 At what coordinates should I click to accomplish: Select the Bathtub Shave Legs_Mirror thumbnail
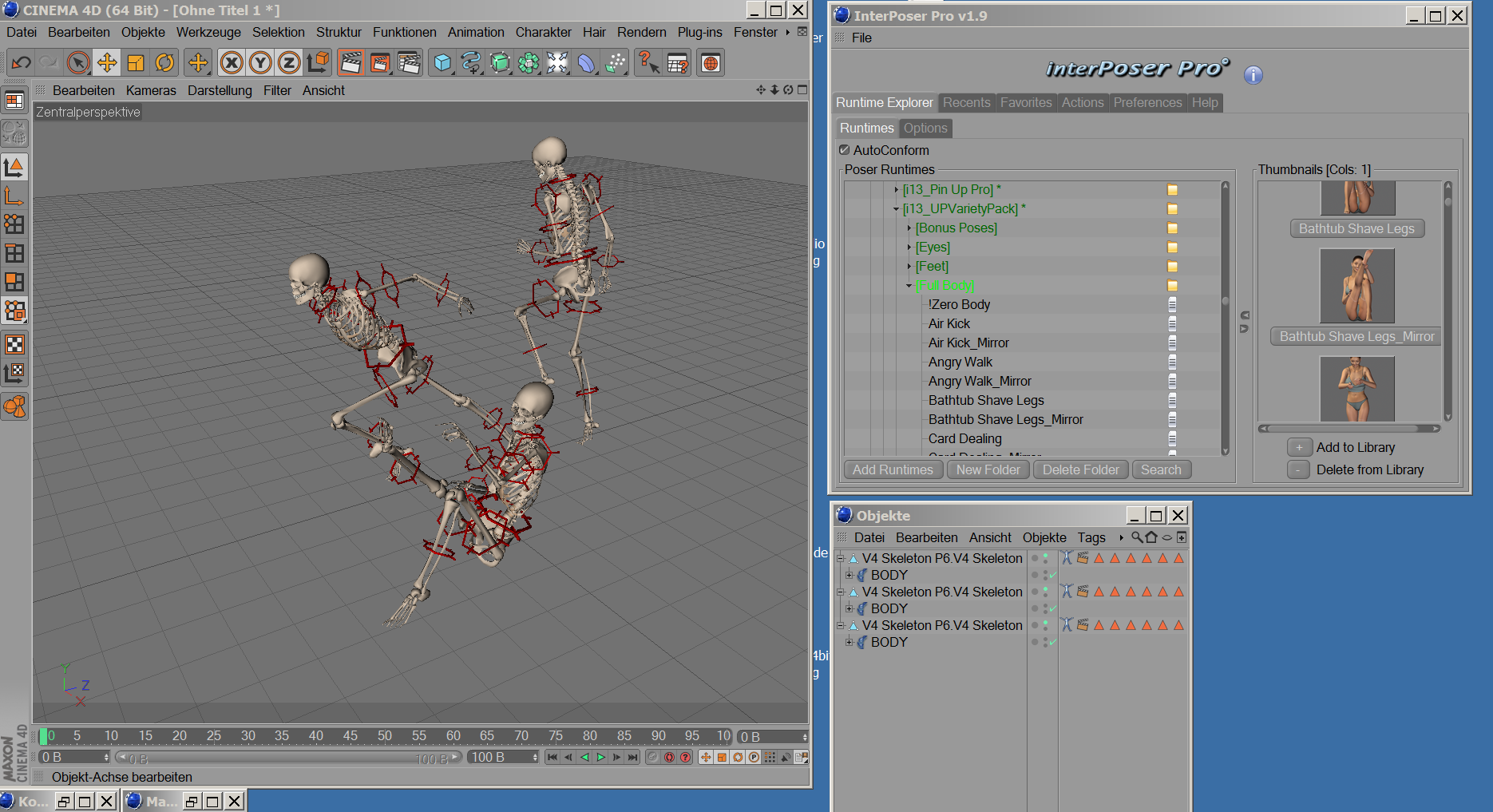pyautogui.click(x=1356, y=286)
